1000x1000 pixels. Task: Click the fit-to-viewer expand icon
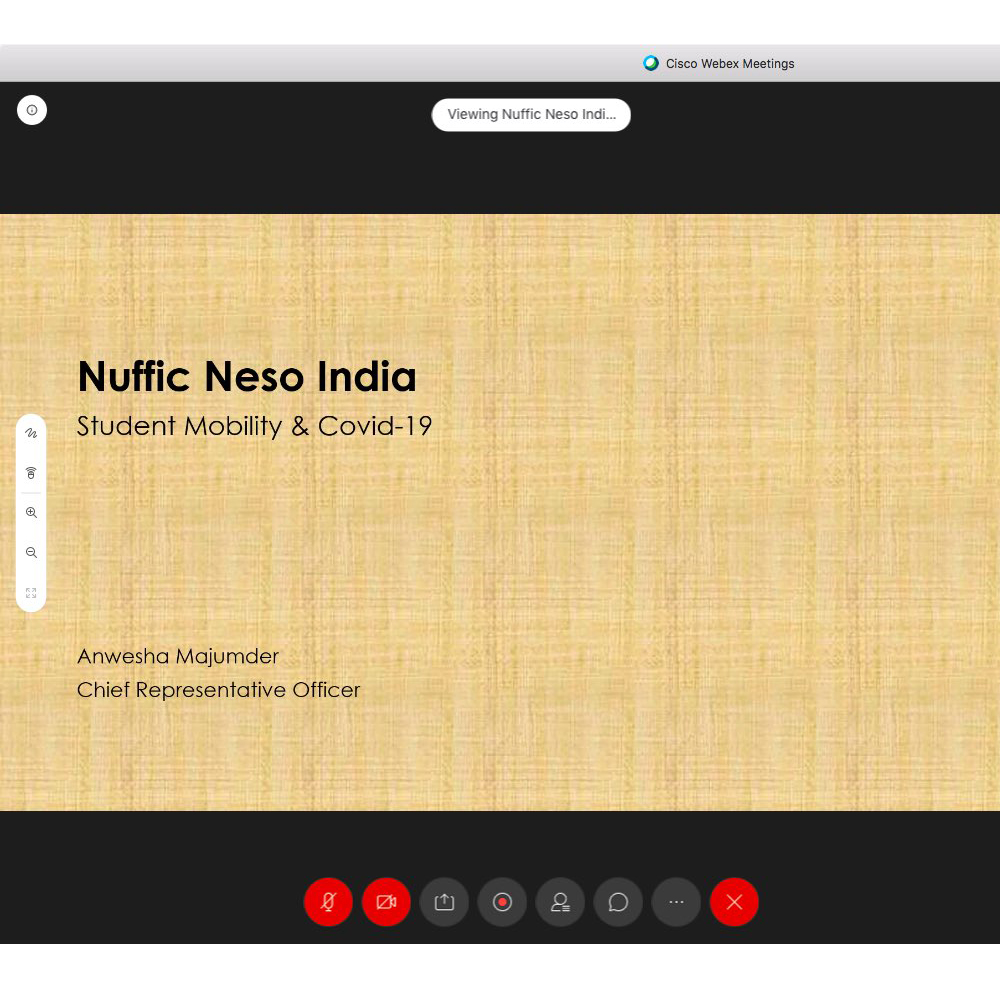point(31,592)
